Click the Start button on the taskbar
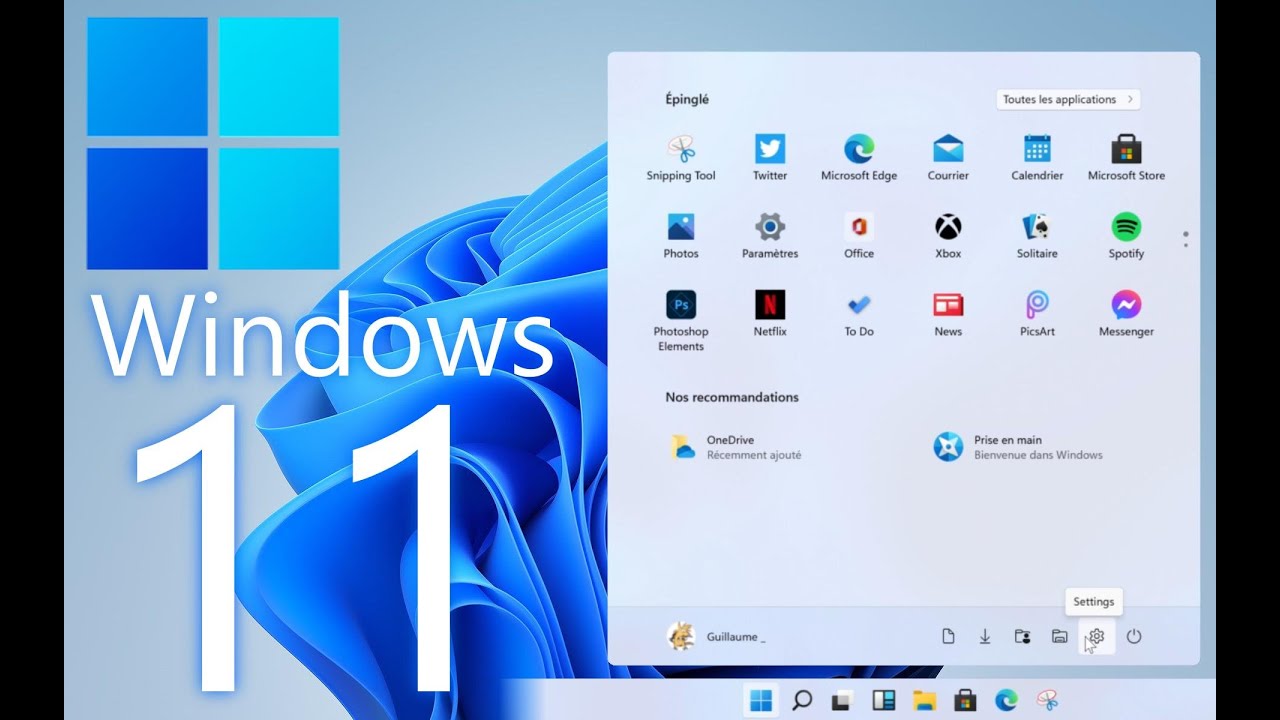This screenshot has height=720, width=1280. click(761, 700)
